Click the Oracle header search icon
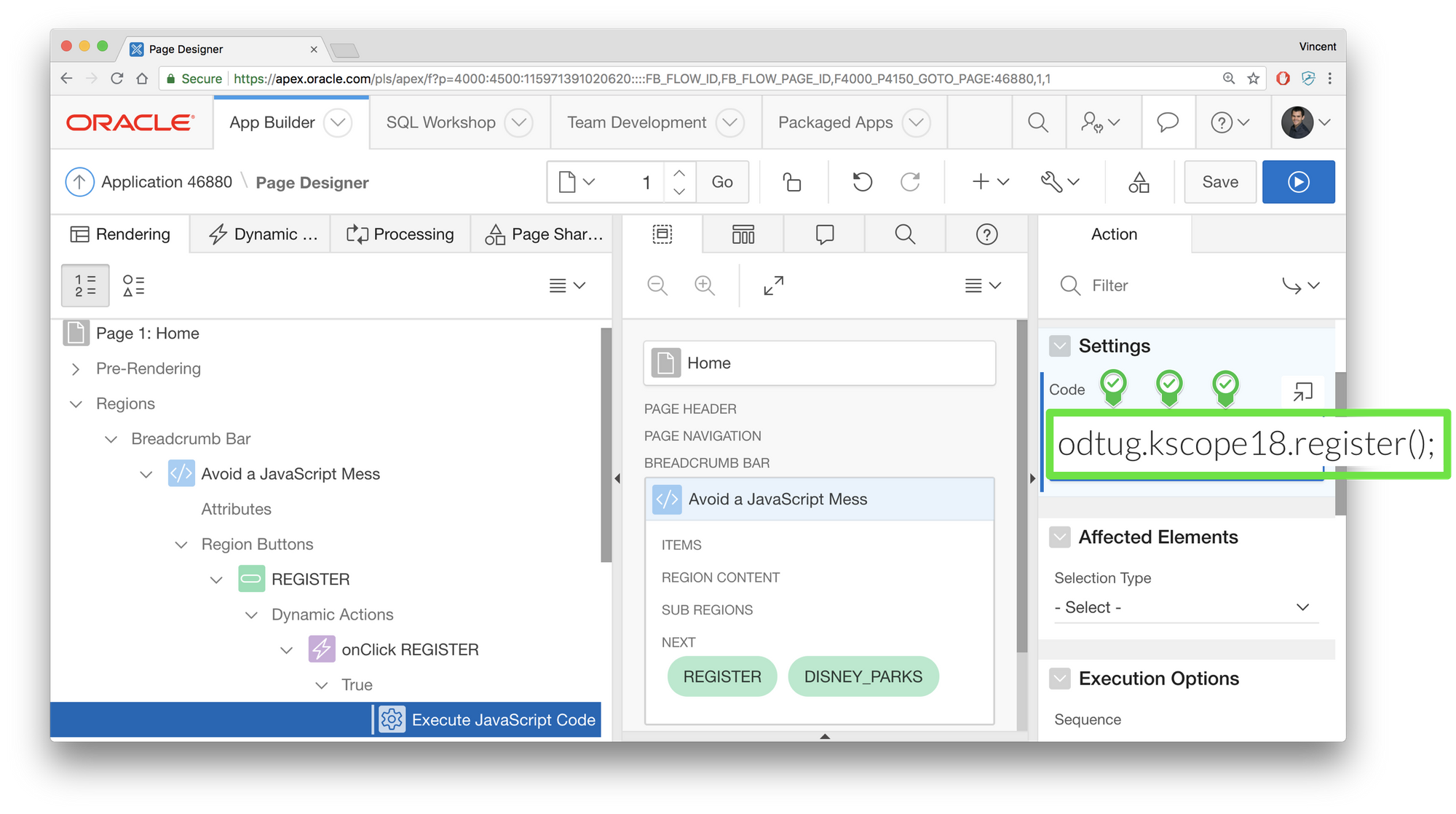Screen dimensions: 1456x814 [x=1038, y=122]
